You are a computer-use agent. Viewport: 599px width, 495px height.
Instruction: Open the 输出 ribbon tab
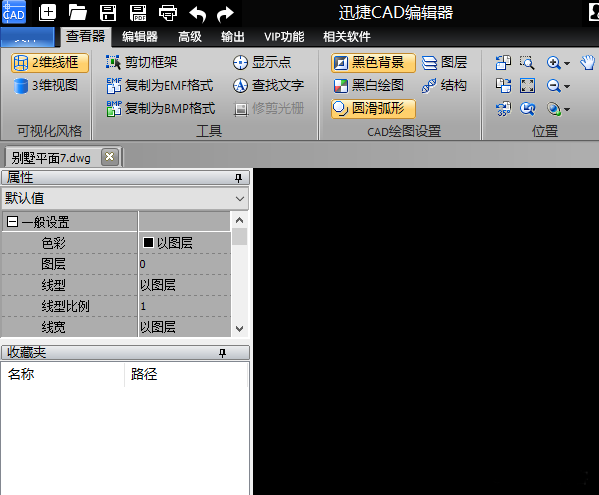coord(233,37)
